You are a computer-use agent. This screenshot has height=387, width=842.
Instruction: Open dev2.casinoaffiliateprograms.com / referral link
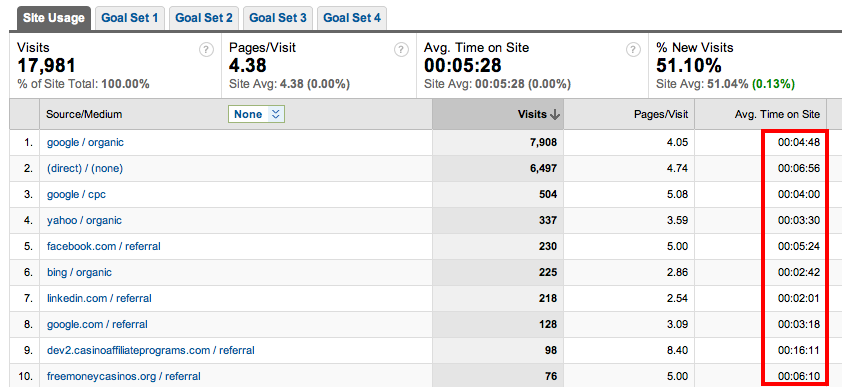(x=150, y=351)
